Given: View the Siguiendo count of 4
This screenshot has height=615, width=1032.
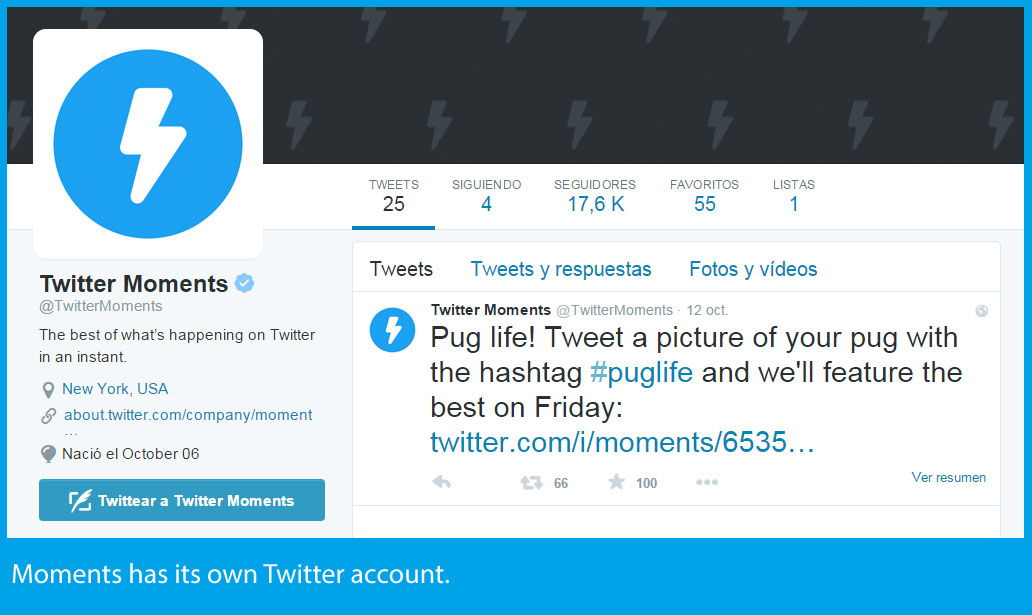Looking at the screenshot, I should pos(486,196).
